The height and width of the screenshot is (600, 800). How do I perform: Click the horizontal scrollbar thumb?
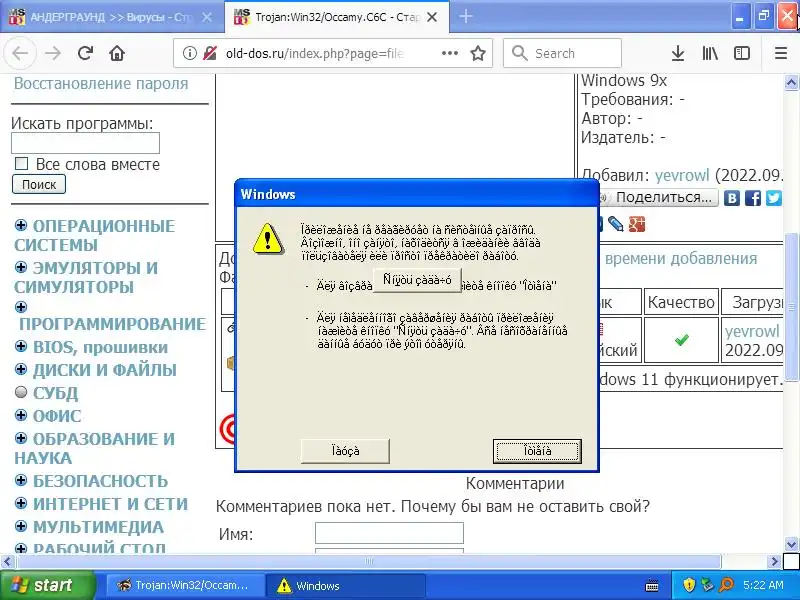click(368, 562)
